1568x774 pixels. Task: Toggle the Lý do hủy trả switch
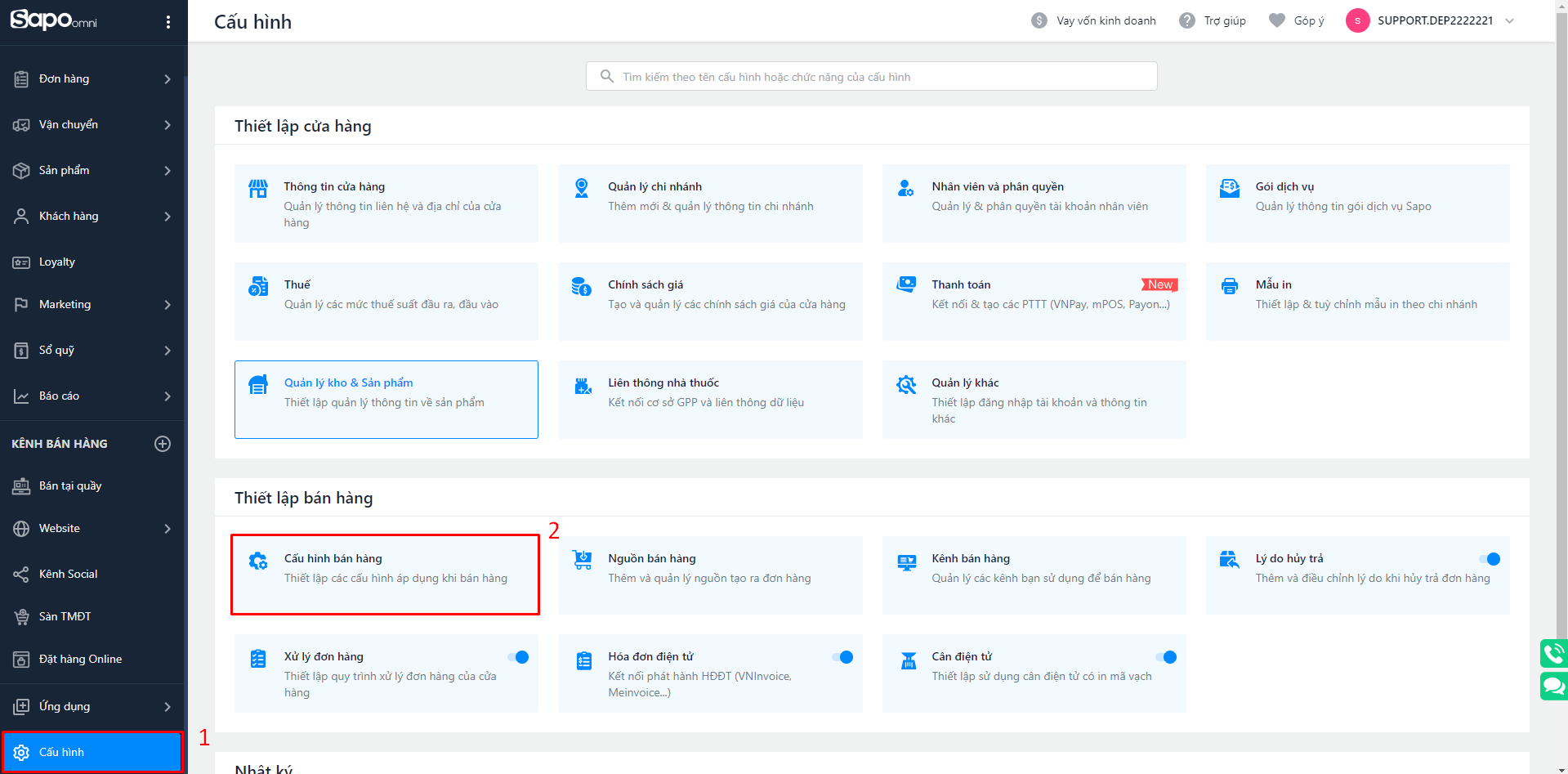click(1490, 559)
